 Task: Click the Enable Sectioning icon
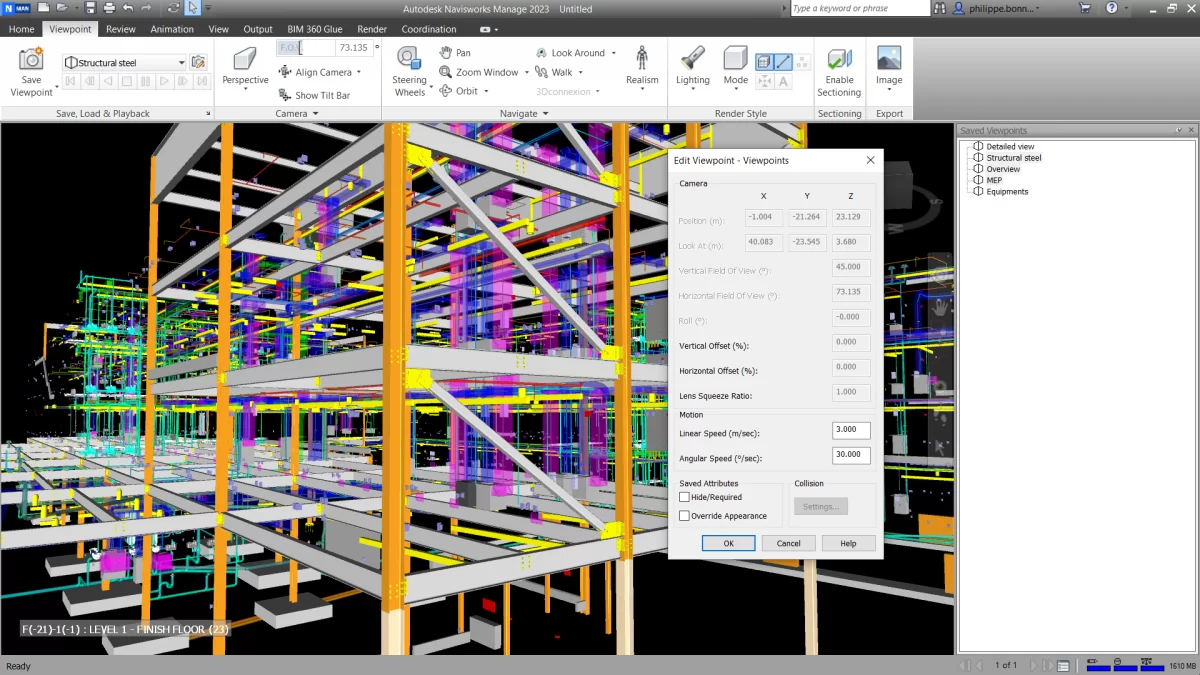[839, 58]
